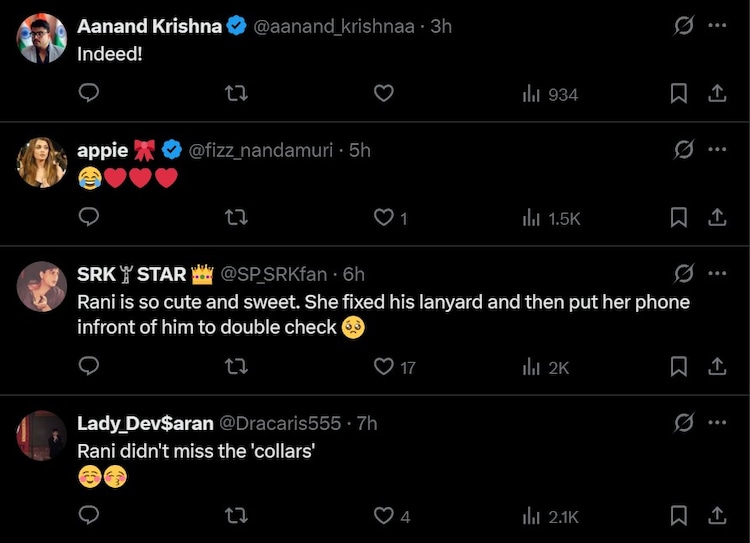Viewport: 750px width, 543px height.
Task: Repost the tweet by appie
Action: click(236, 217)
